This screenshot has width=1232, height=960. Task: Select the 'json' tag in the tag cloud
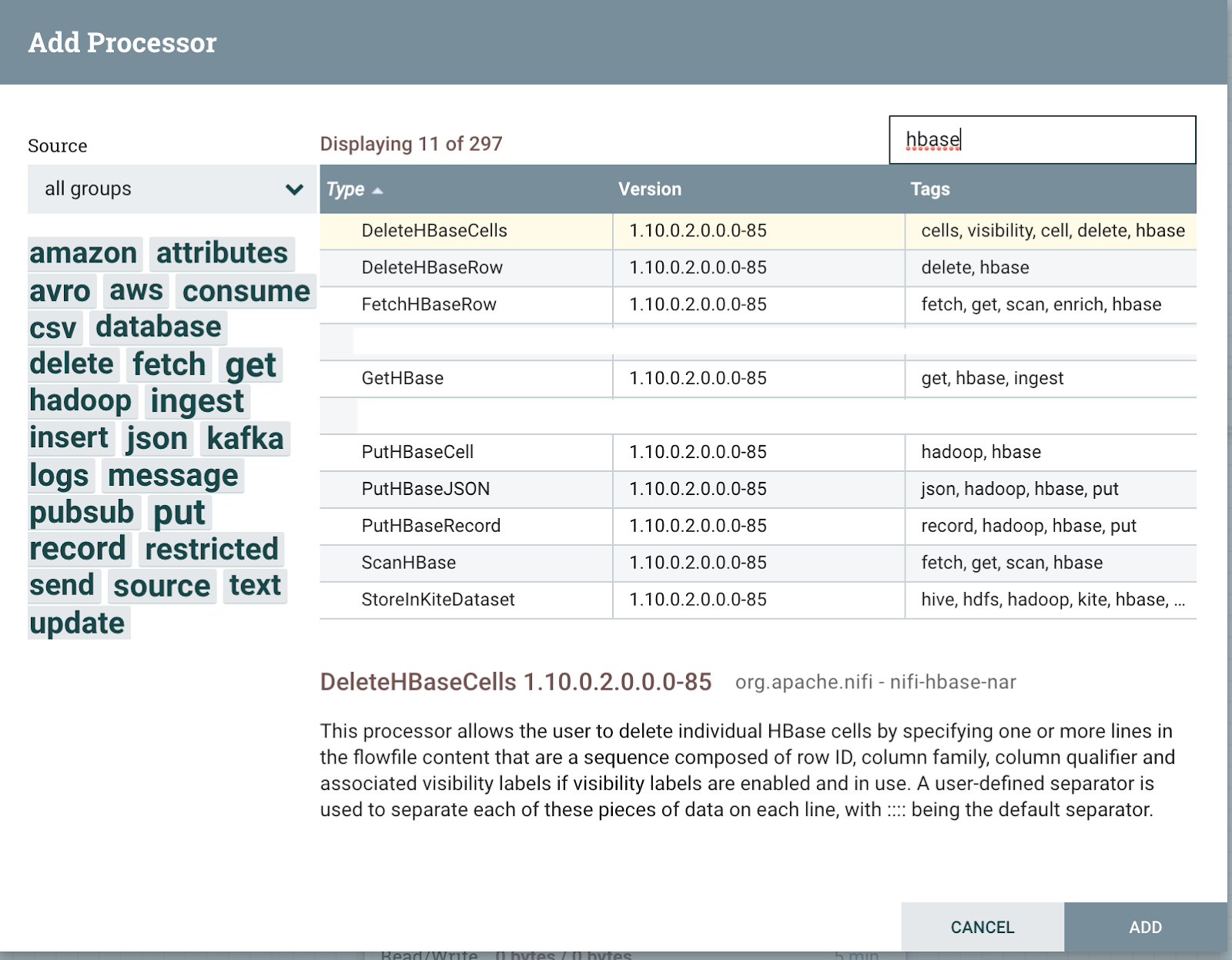(157, 438)
